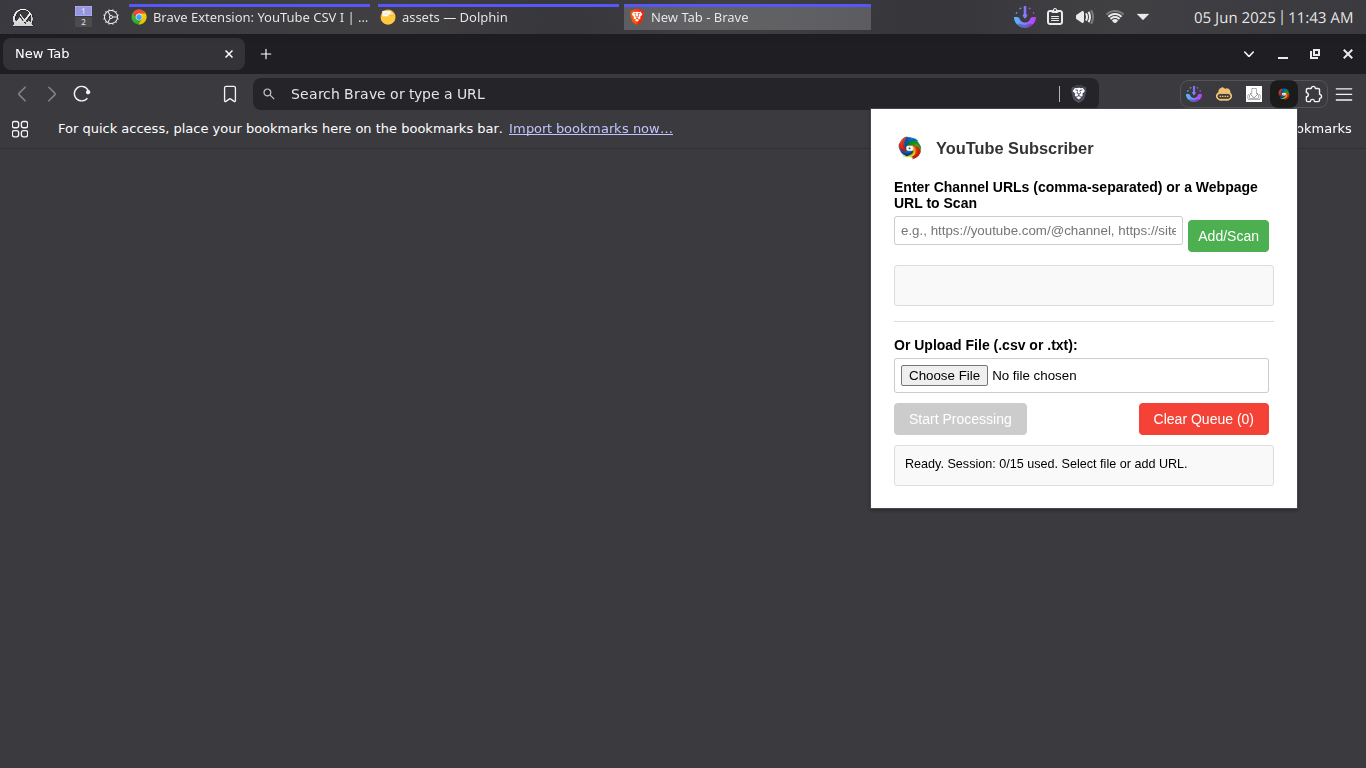Click the date and time clock
The width and height of the screenshot is (1366, 768).
1273,17
